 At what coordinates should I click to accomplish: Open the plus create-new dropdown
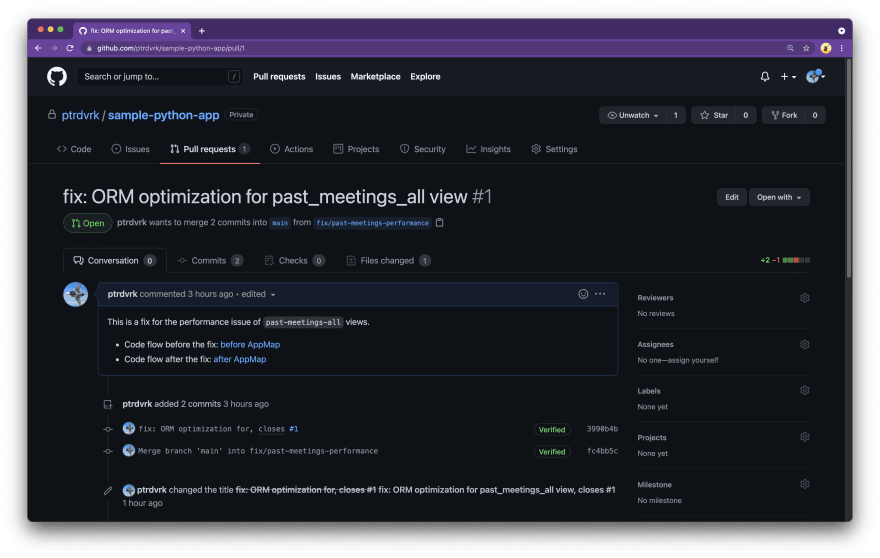pos(788,76)
